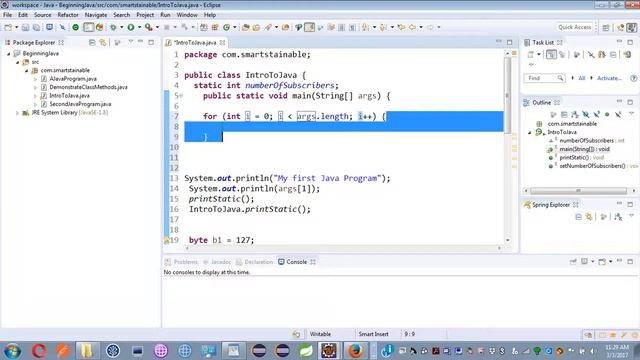Click the status bar icon left of Writable
Screen dimensions: 640x360
(x=296, y=334)
